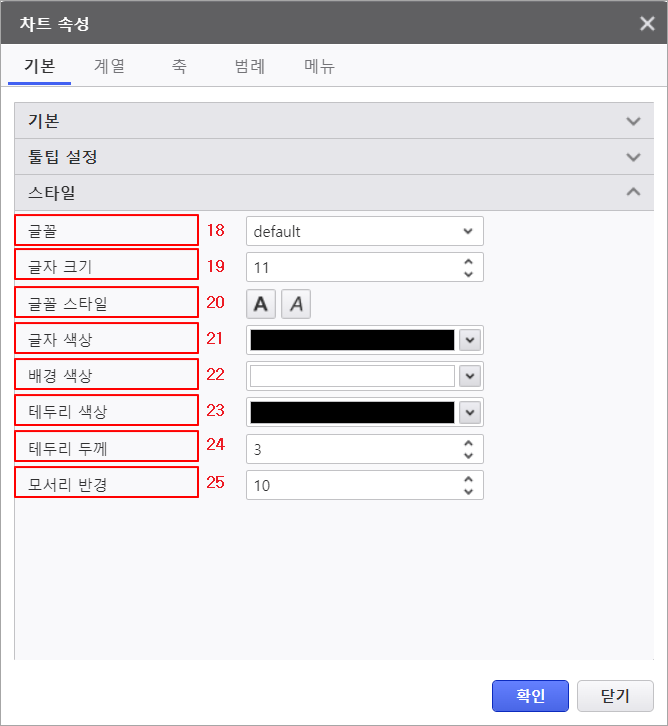Expand the 기본 section chevron
This screenshot has width=668, height=726.
(632, 121)
